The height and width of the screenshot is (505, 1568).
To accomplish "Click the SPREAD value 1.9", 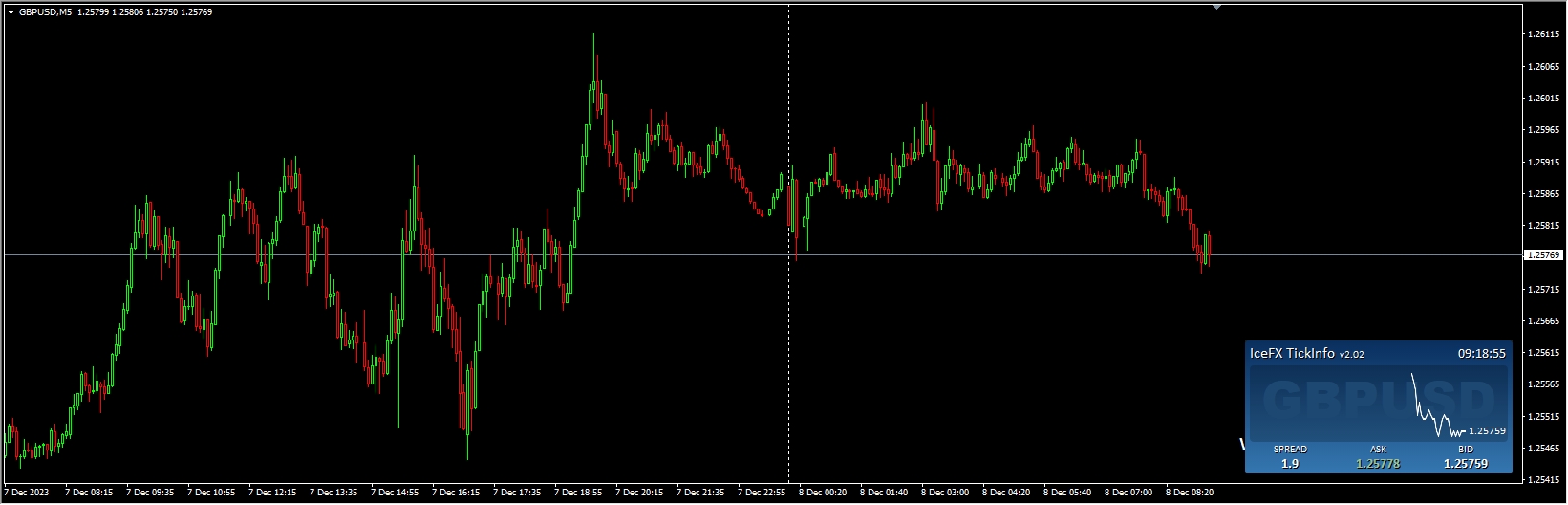I will click(1290, 464).
